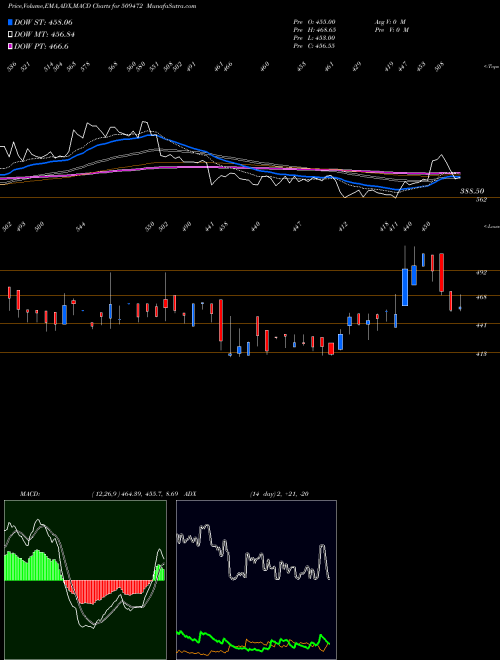This screenshot has height=660, width=500.
Task: Select the 'DOW MT: 456.84' legend label
Action: [45, 35]
